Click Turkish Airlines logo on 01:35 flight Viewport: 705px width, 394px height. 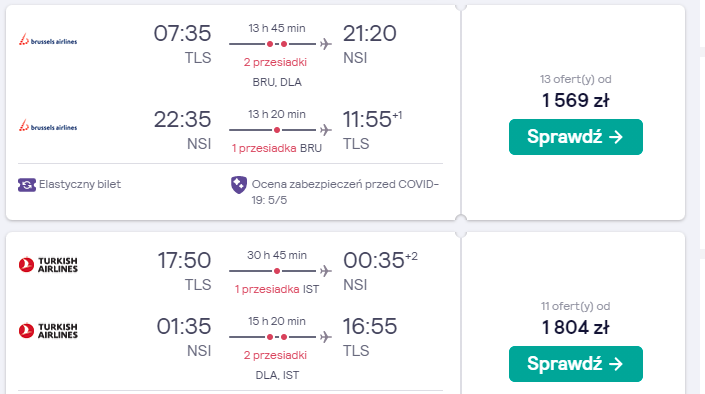[48, 331]
